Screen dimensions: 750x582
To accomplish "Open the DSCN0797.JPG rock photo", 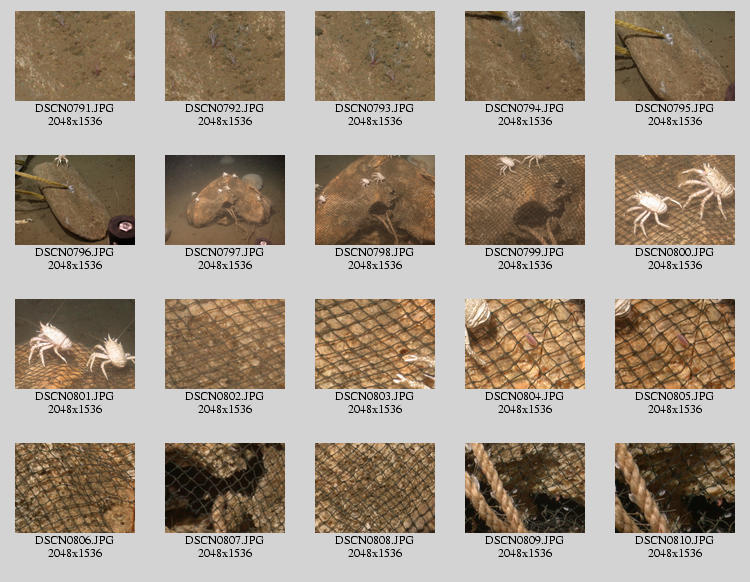I will coord(225,200).
